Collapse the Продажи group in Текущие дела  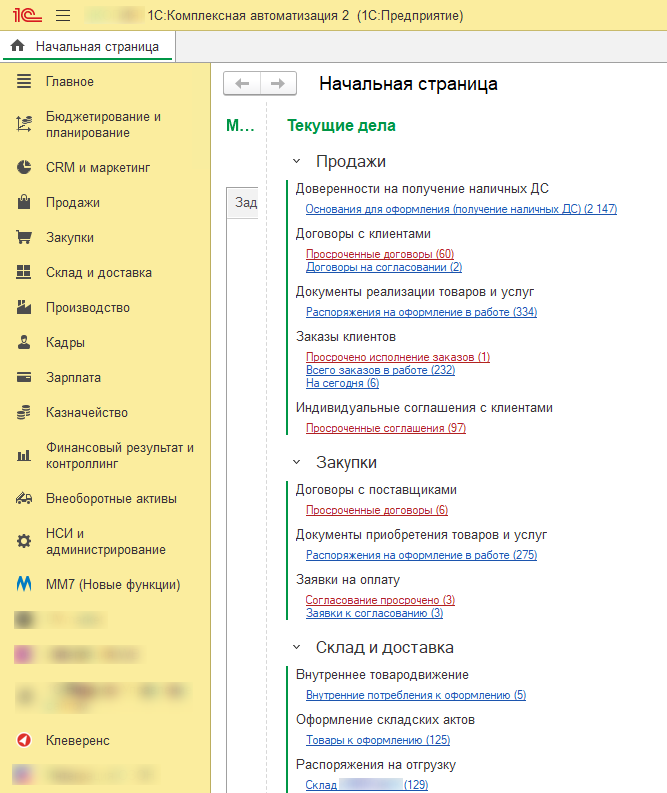(x=297, y=161)
